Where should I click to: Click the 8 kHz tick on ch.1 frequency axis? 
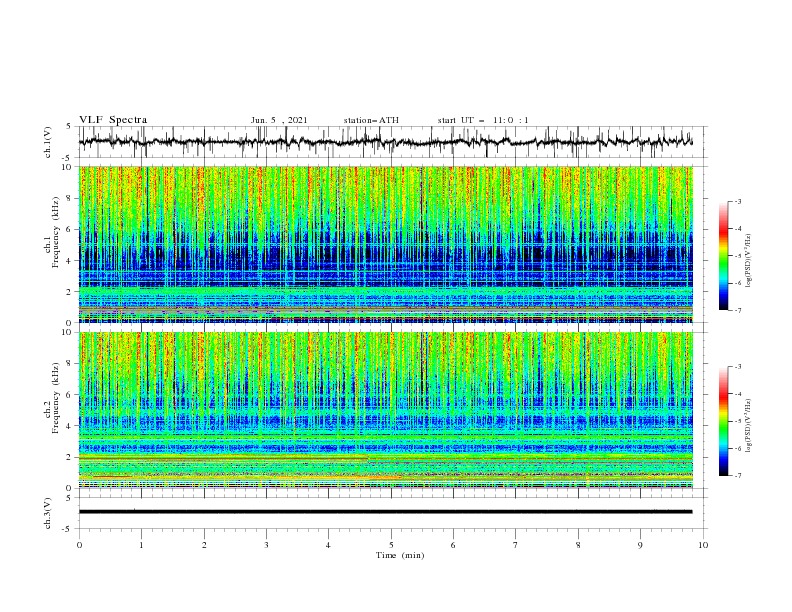click(70, 198)
